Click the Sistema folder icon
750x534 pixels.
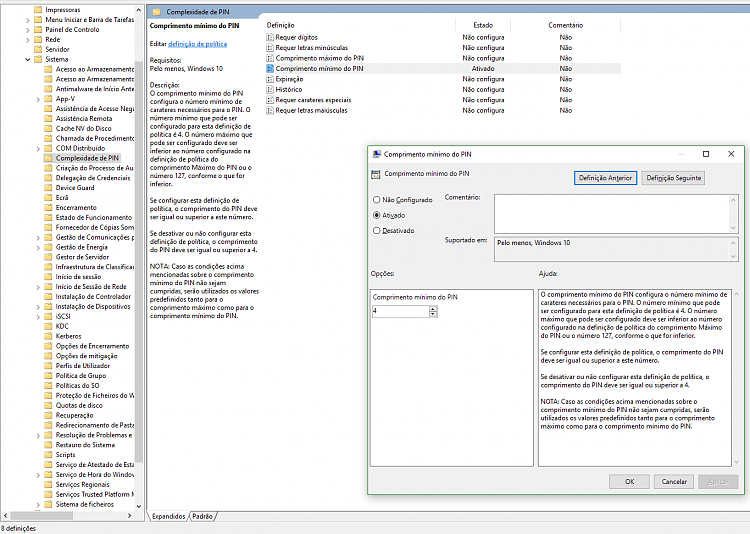(38, 59)
